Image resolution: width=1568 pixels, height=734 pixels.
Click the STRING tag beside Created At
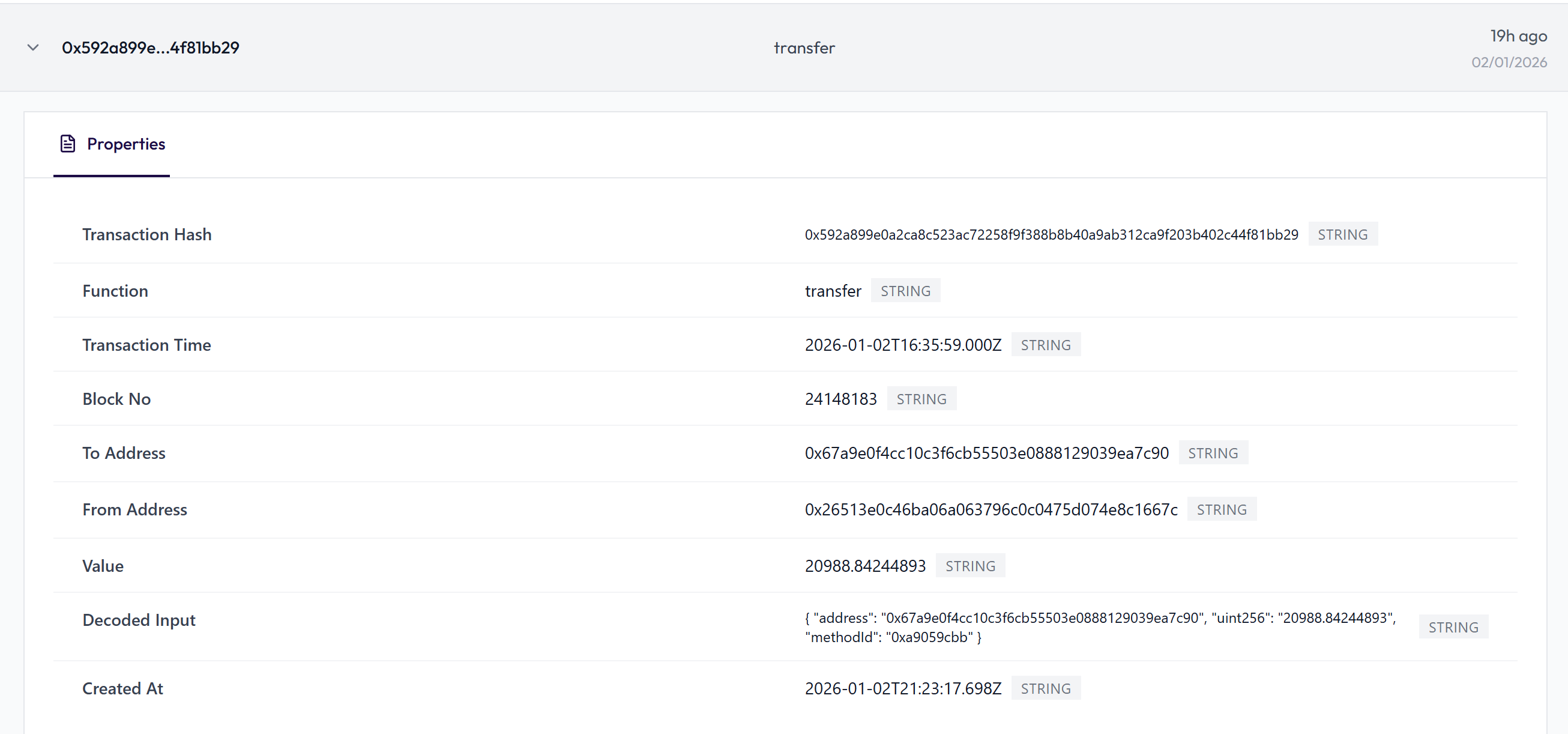click(1046, 688)
